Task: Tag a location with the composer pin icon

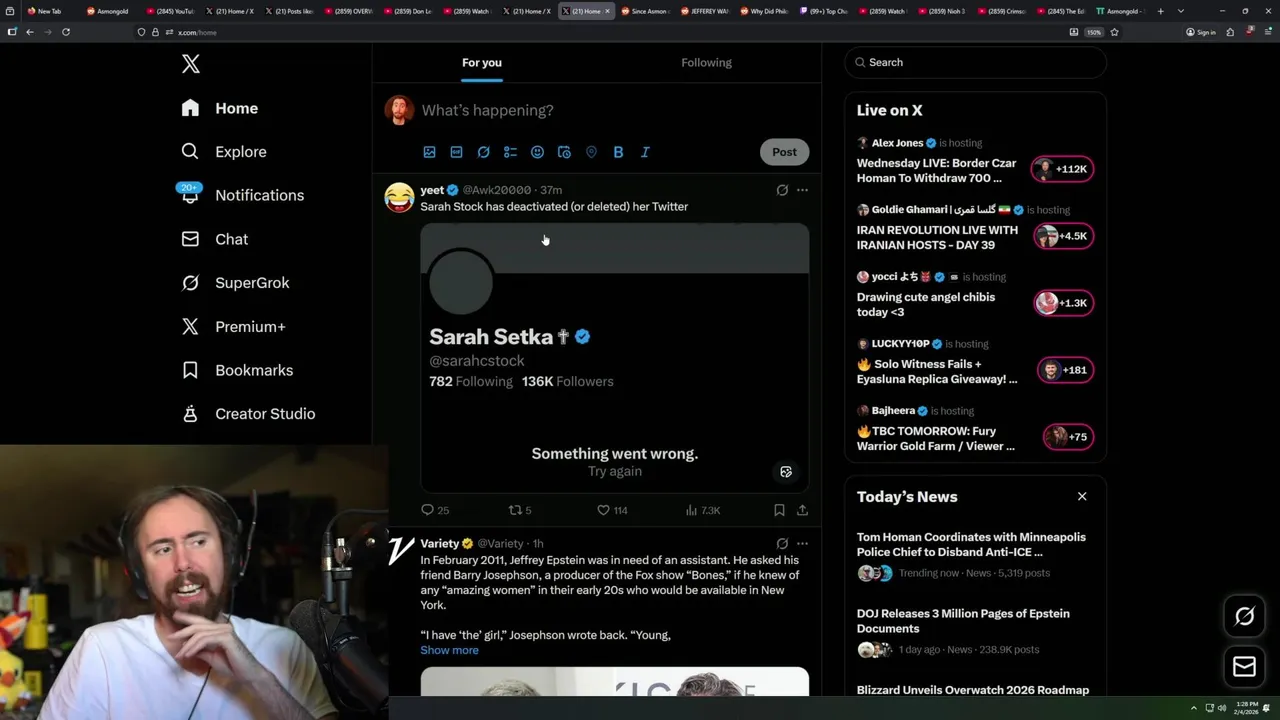Action: point(591,152)
